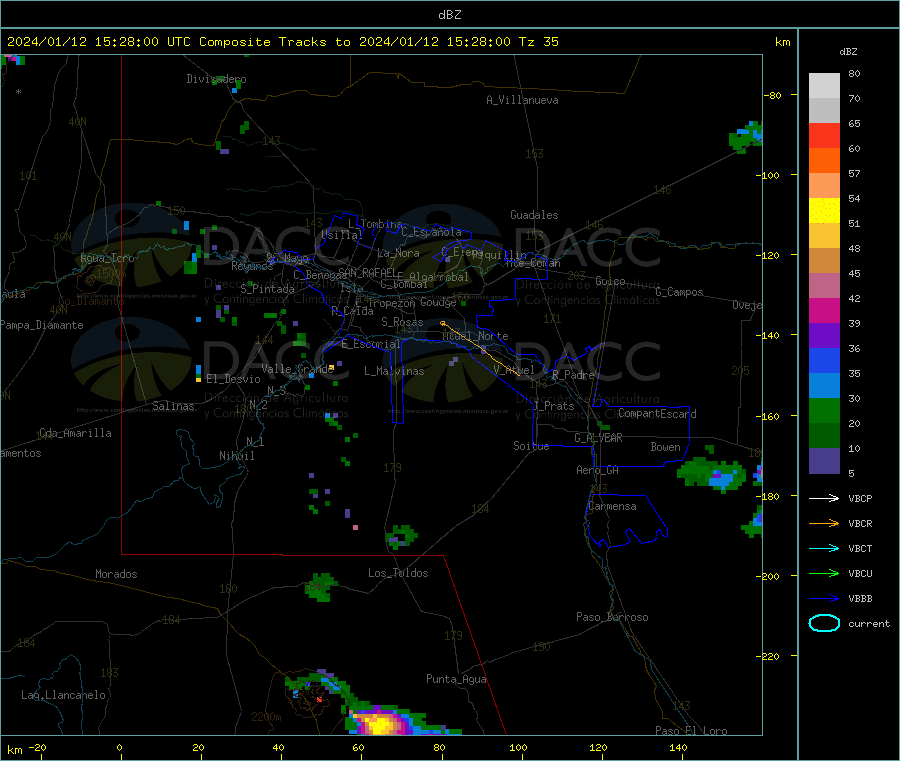Click the G_ALVEAR place label
Screen dimensions: 900x761
tap(598, 438)
